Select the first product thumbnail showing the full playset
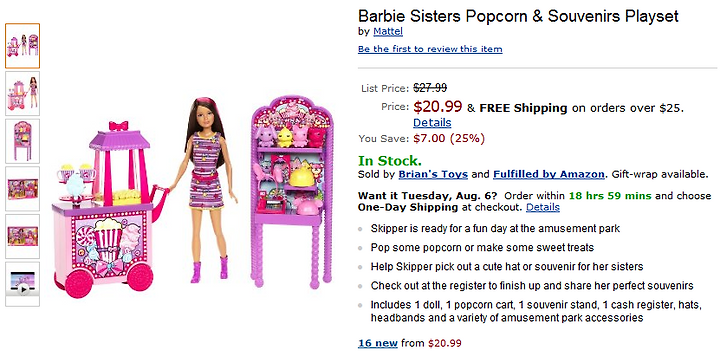 pos(22,46)
